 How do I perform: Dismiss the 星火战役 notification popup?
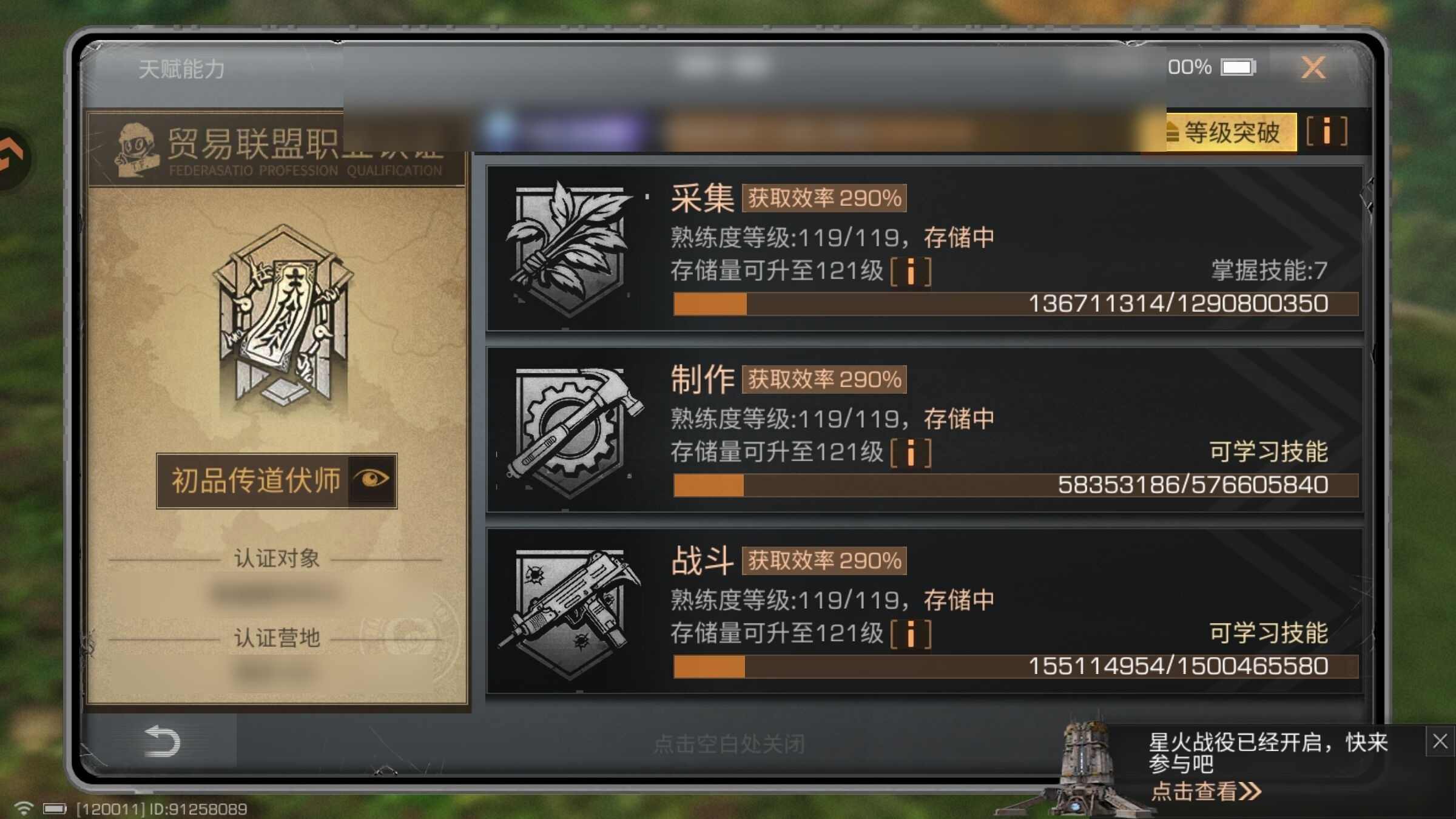[x=1440, y=741]
